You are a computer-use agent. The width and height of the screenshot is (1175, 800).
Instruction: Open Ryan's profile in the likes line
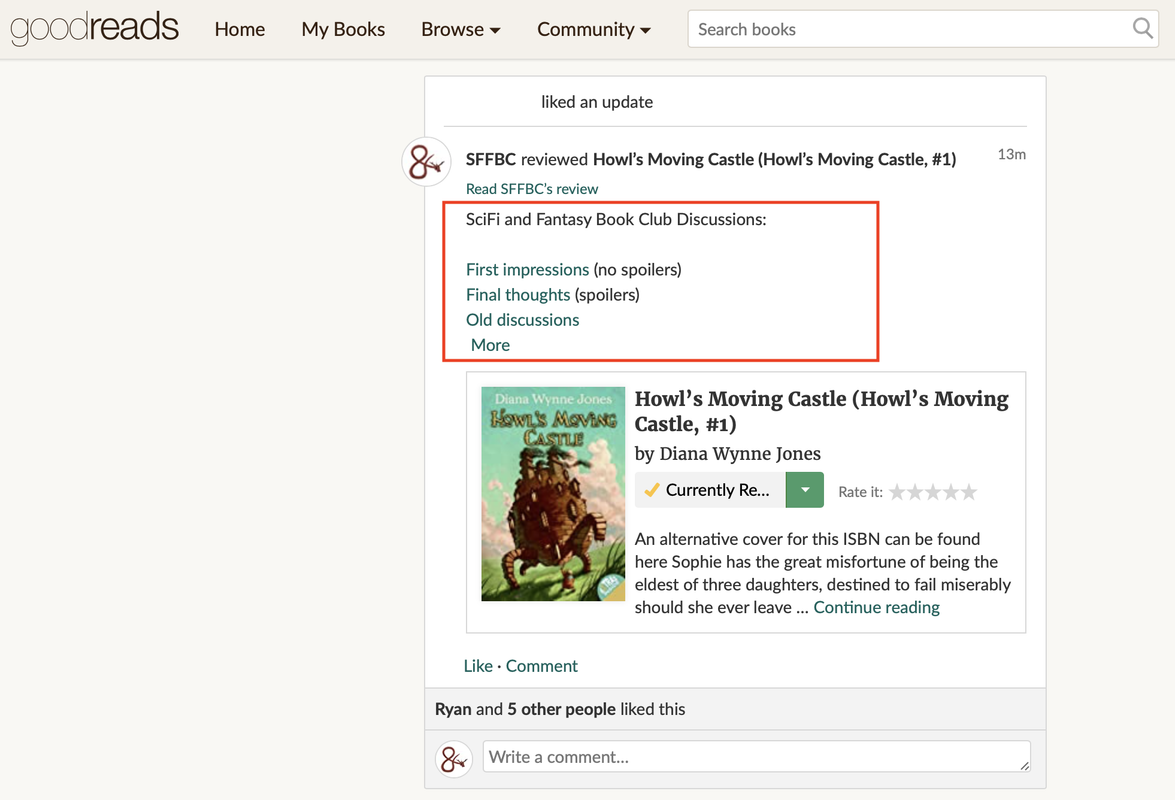pos(453,709)
